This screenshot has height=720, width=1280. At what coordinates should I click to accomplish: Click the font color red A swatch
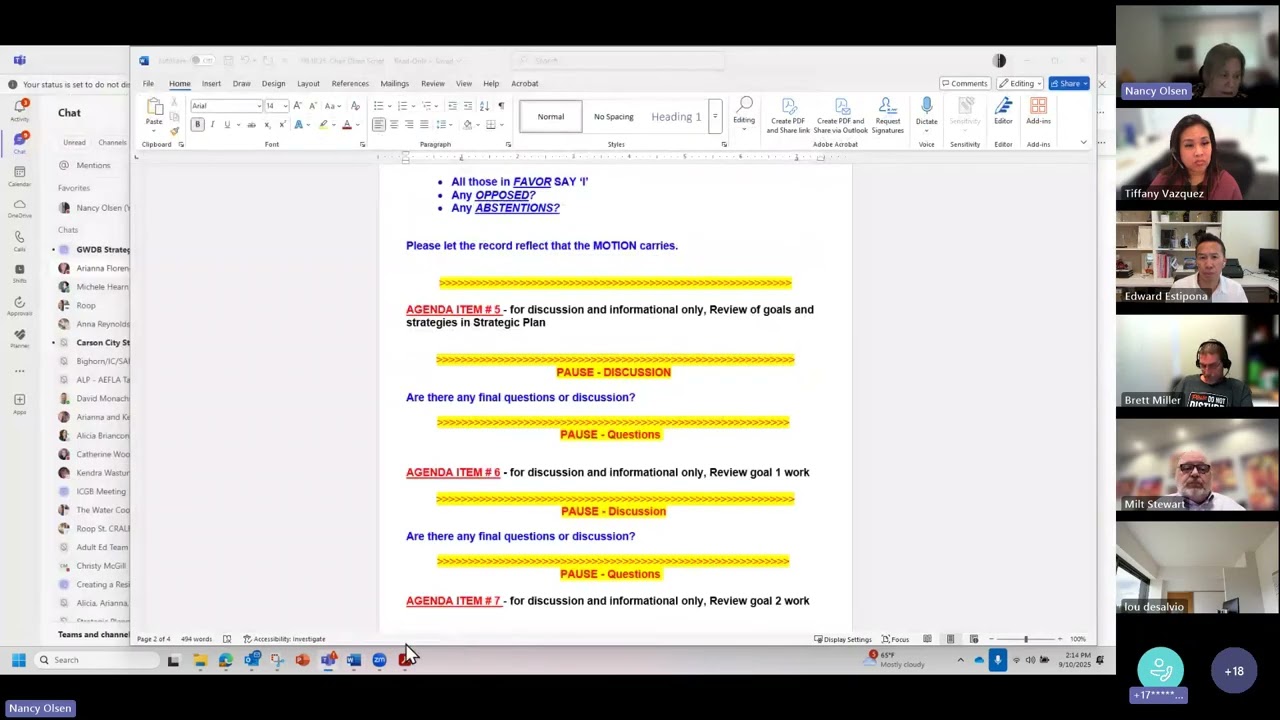point(347,125)
